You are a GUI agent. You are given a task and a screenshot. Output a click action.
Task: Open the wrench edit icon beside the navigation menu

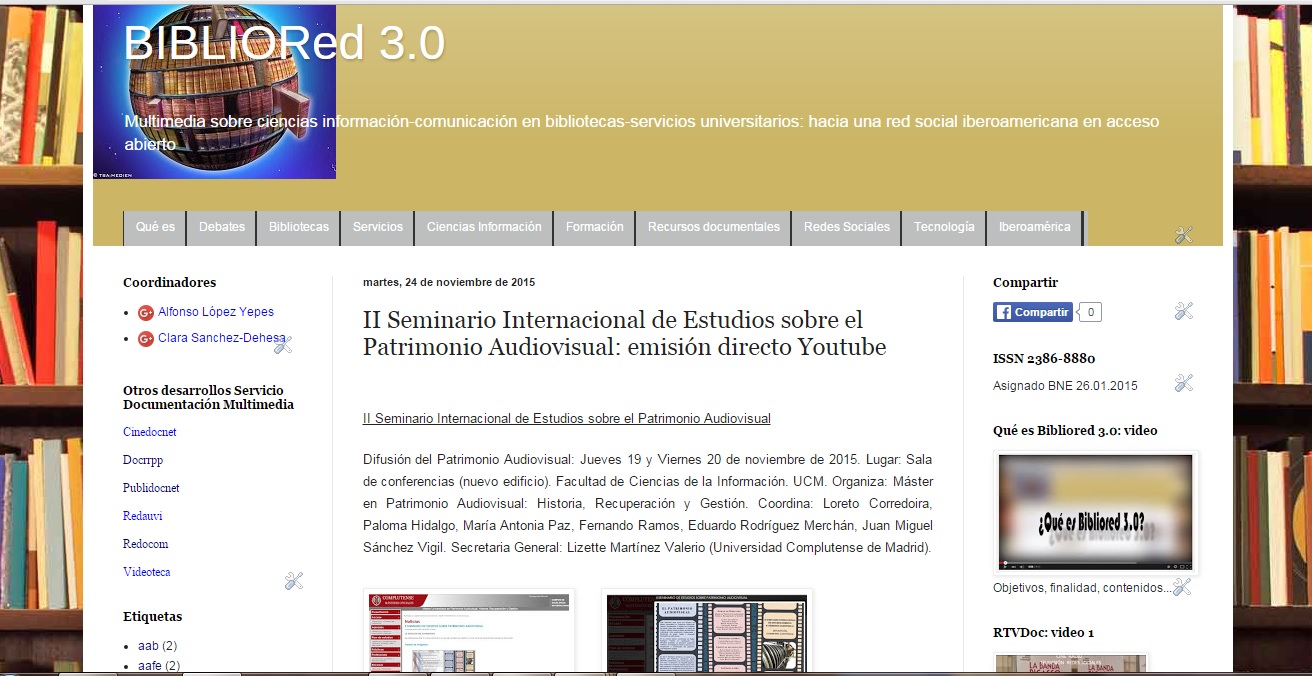pyautogui.click(x=1184, y=235)
